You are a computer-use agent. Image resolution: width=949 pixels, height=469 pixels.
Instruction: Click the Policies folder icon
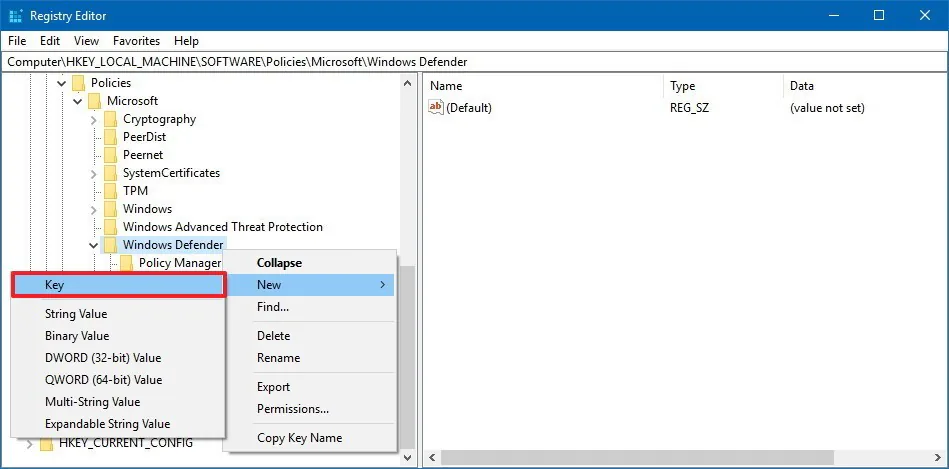pyautogui.click(x=78, y=83)
